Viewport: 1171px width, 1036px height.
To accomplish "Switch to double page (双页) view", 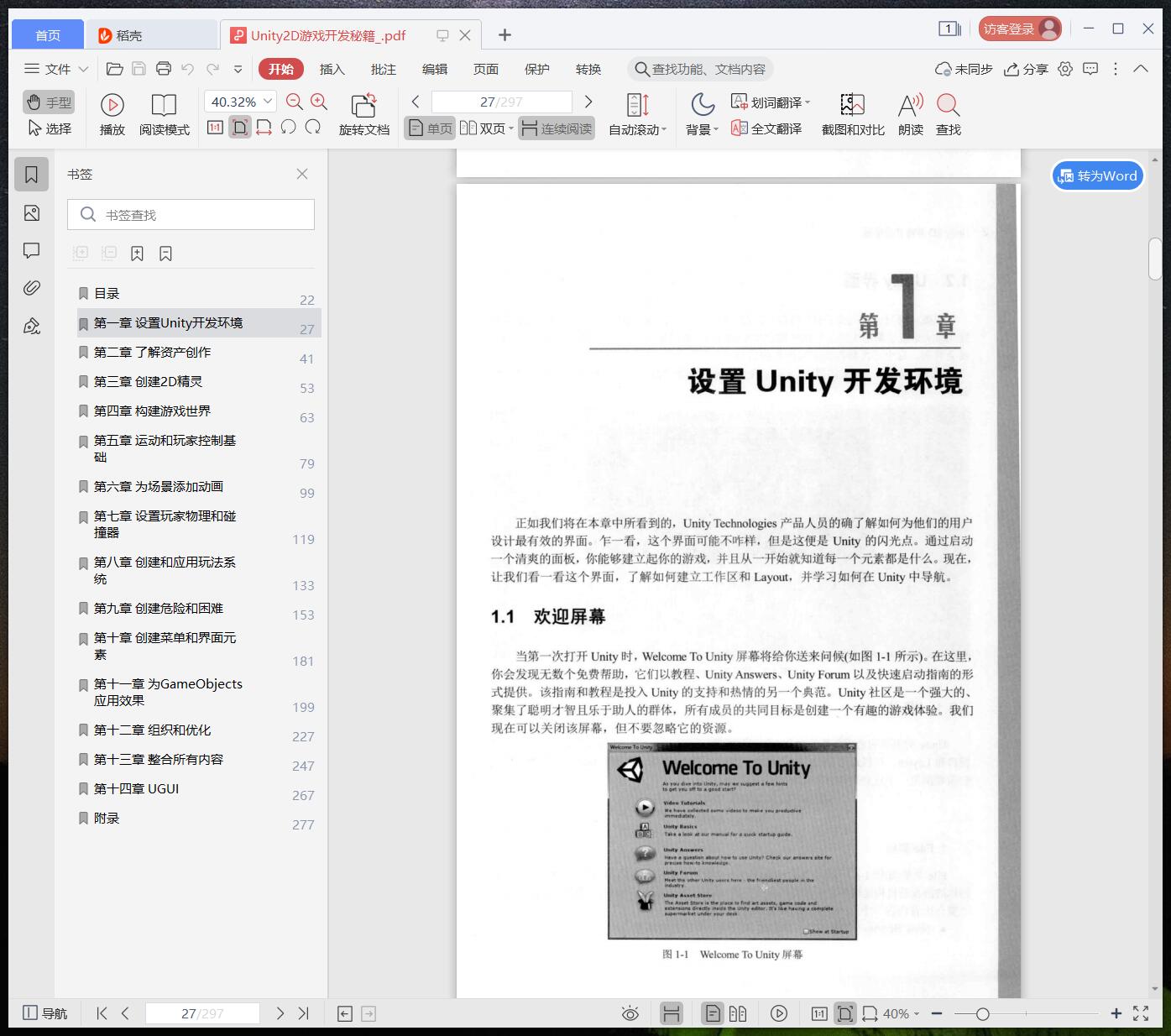I will click(486, 128).
